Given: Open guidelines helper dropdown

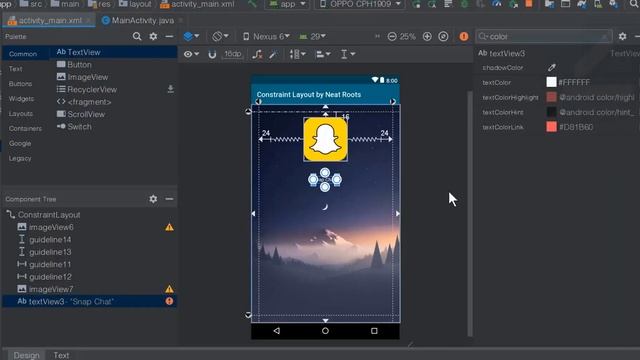Looking at the screenshot, I should tap(348, 54).
